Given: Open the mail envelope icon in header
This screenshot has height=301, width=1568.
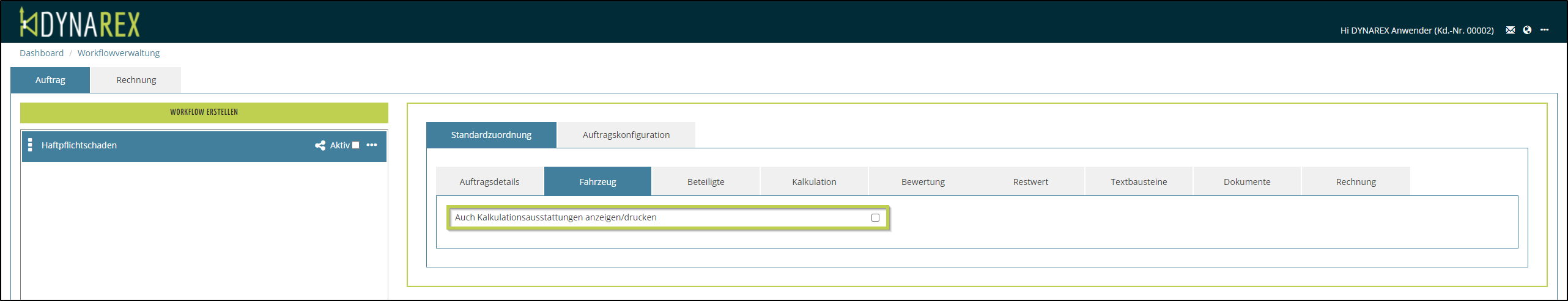Looking at the screenshot, I should coord(1510,30).
